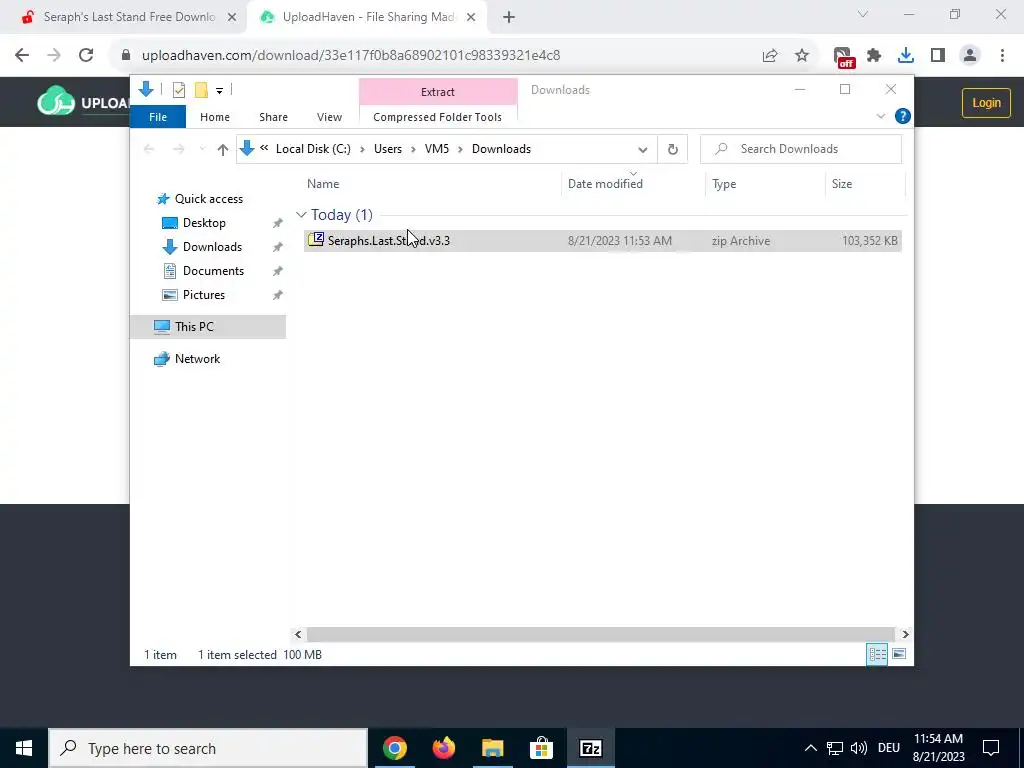
Task: Click horizontal scrollbar left arrow
Action: 298,634
